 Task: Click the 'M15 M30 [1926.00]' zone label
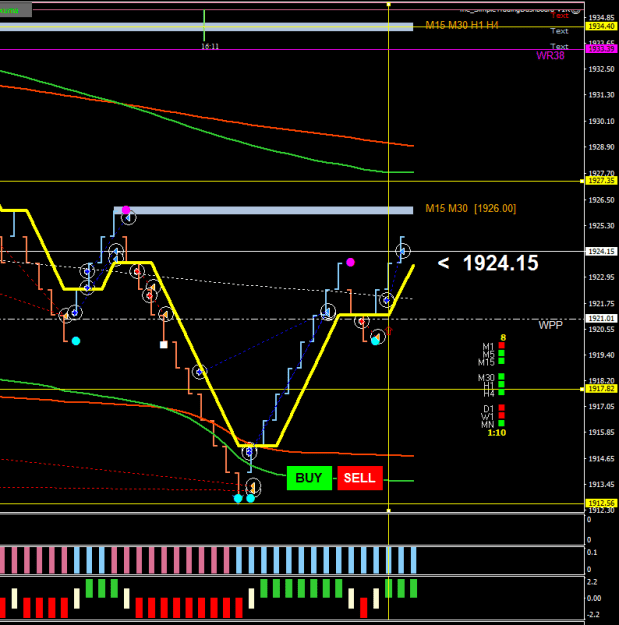coord(471,208)
